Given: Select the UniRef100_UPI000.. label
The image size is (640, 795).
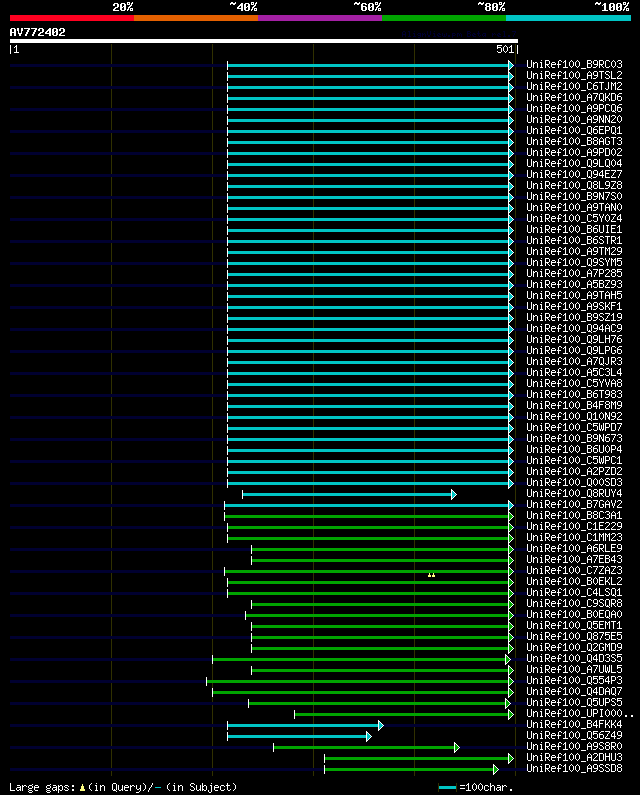Looking at the screenshot, I should tap(580, 713).
